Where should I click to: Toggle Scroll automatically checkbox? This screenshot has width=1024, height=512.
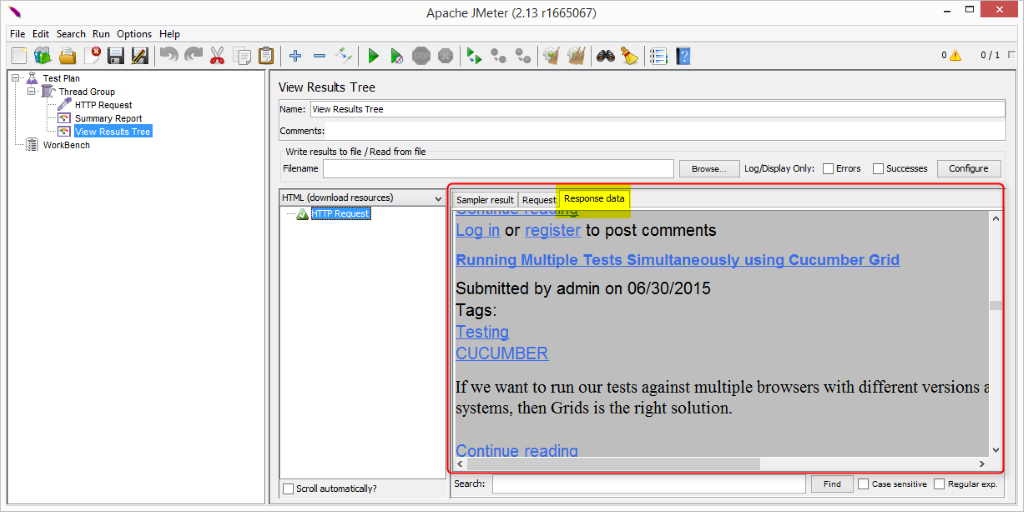point(288,488)
